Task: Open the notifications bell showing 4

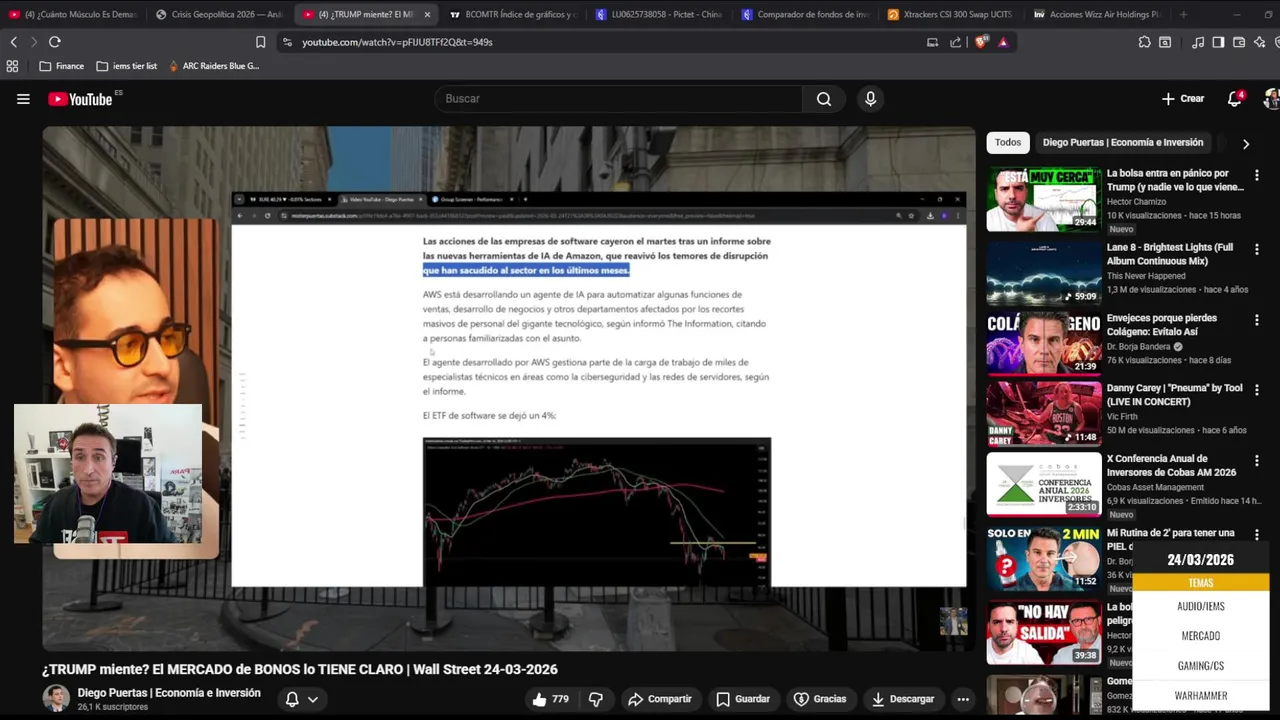Action: (x=1235, y=99)
